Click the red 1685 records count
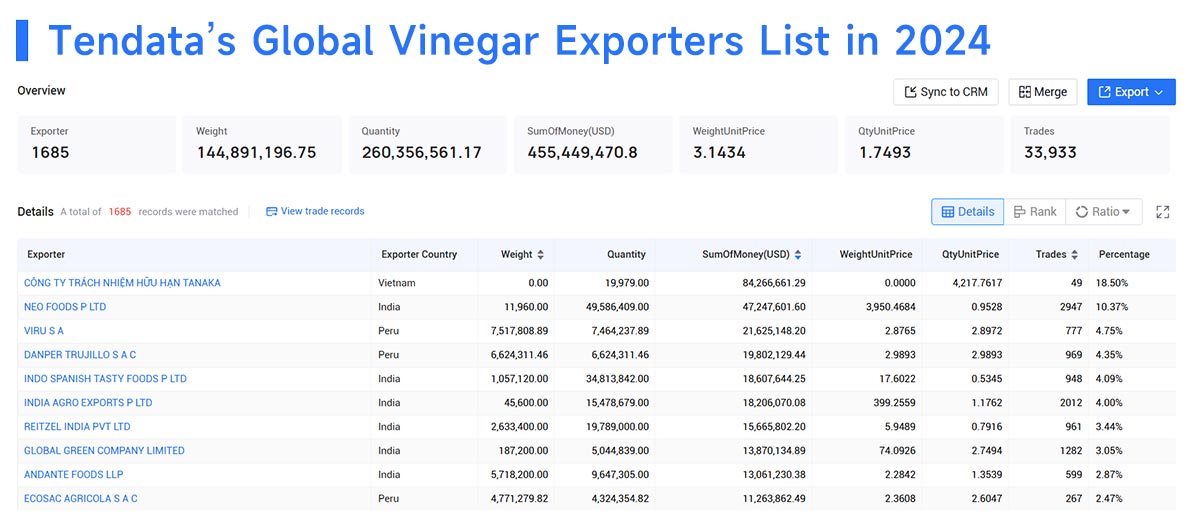This screenshot has width=1190, height=519. pos(119,212)
